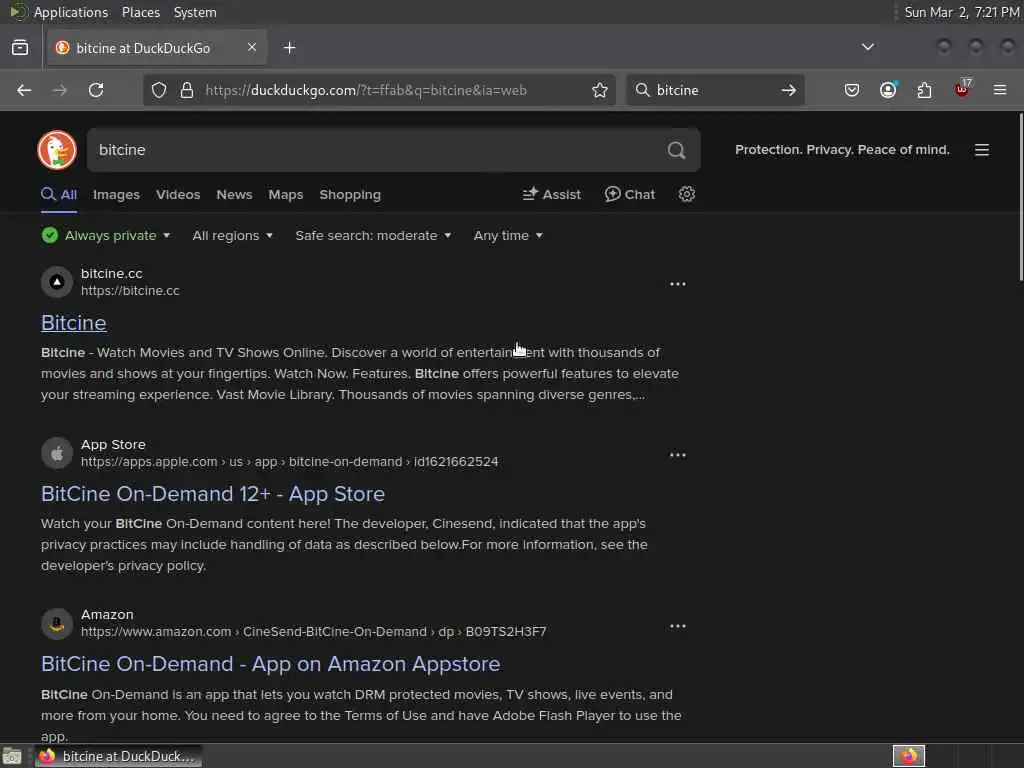Click the clock showing Sun Mar 2
This screenshot has height=768, width=1024.
pyautogui.click(x=961, y=12)
